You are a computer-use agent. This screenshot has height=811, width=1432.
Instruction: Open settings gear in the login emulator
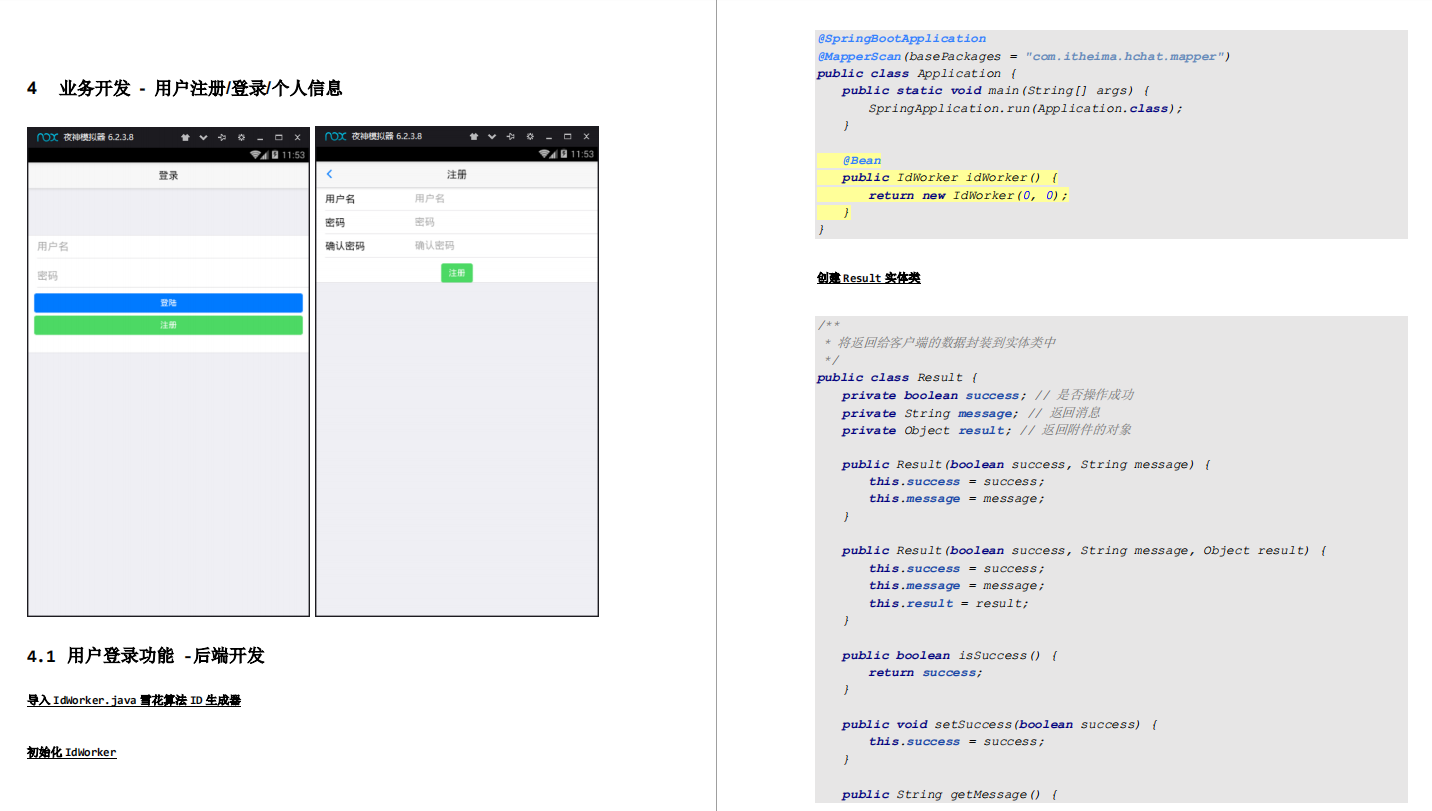point(241,137)
